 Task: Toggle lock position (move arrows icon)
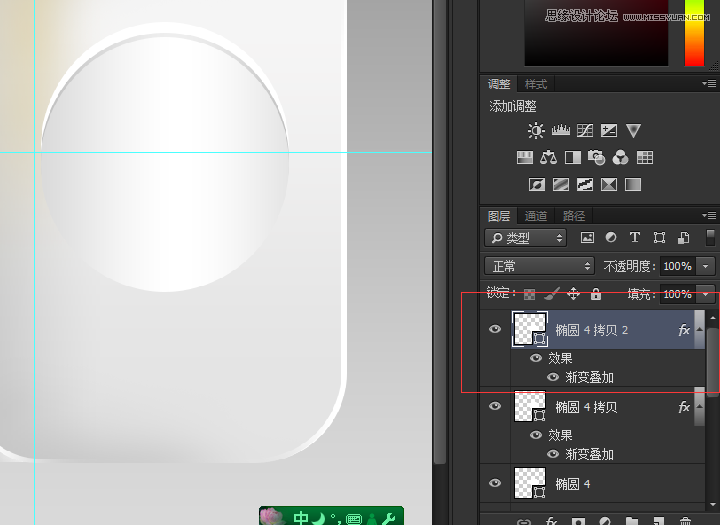(x=574, y=294)
